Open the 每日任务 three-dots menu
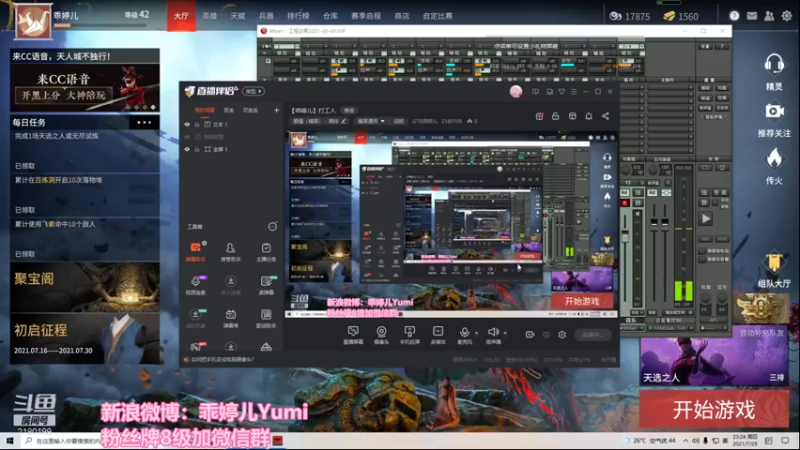The image size is (800, 450). (x=144, y=122)
